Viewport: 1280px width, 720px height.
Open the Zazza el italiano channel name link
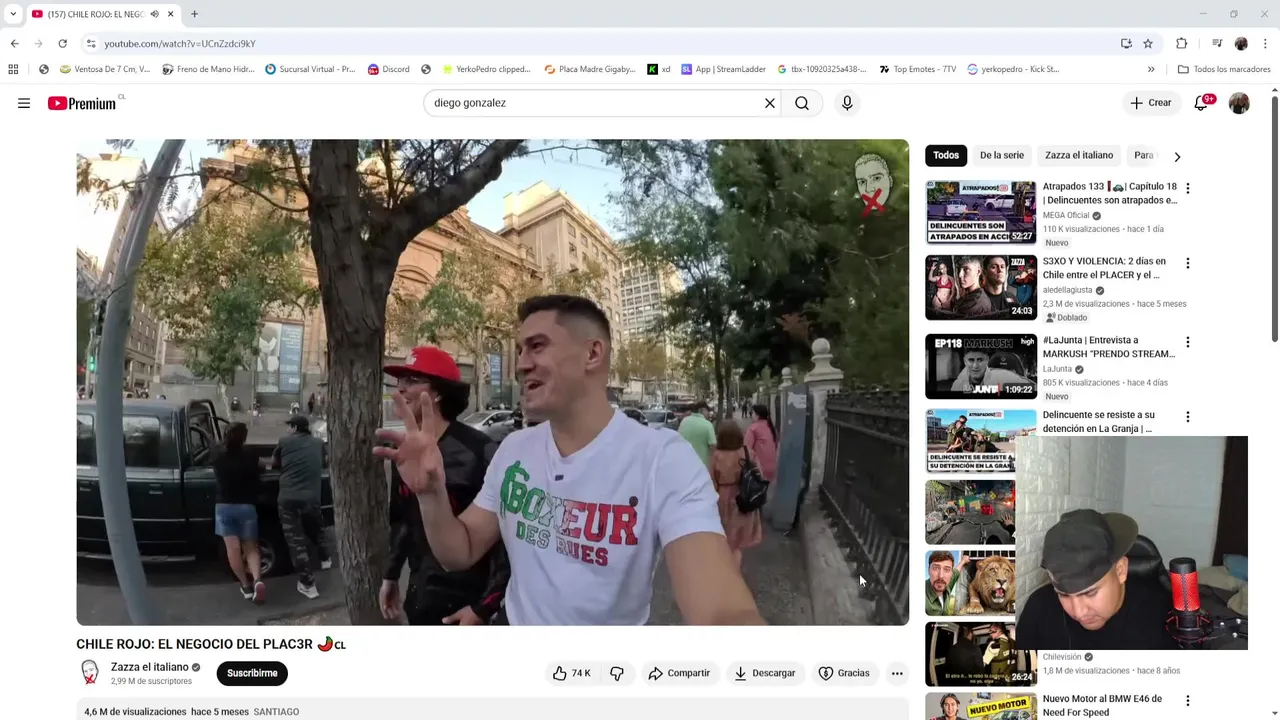[149, 667]
